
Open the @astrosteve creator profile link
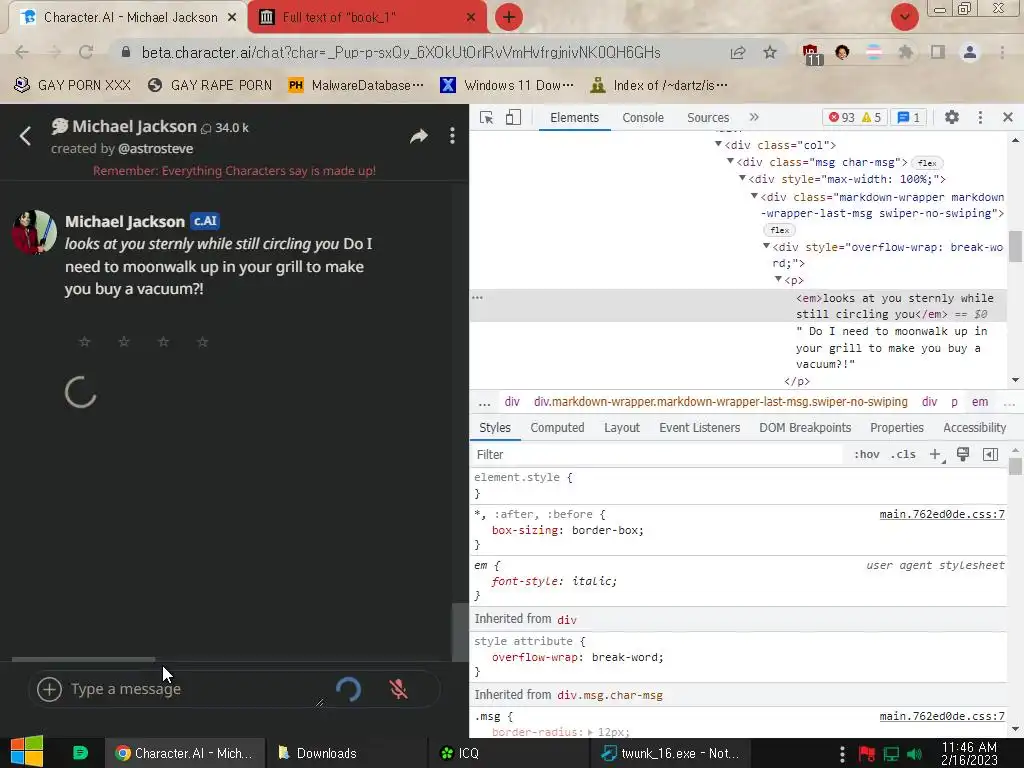coord(155,149)
